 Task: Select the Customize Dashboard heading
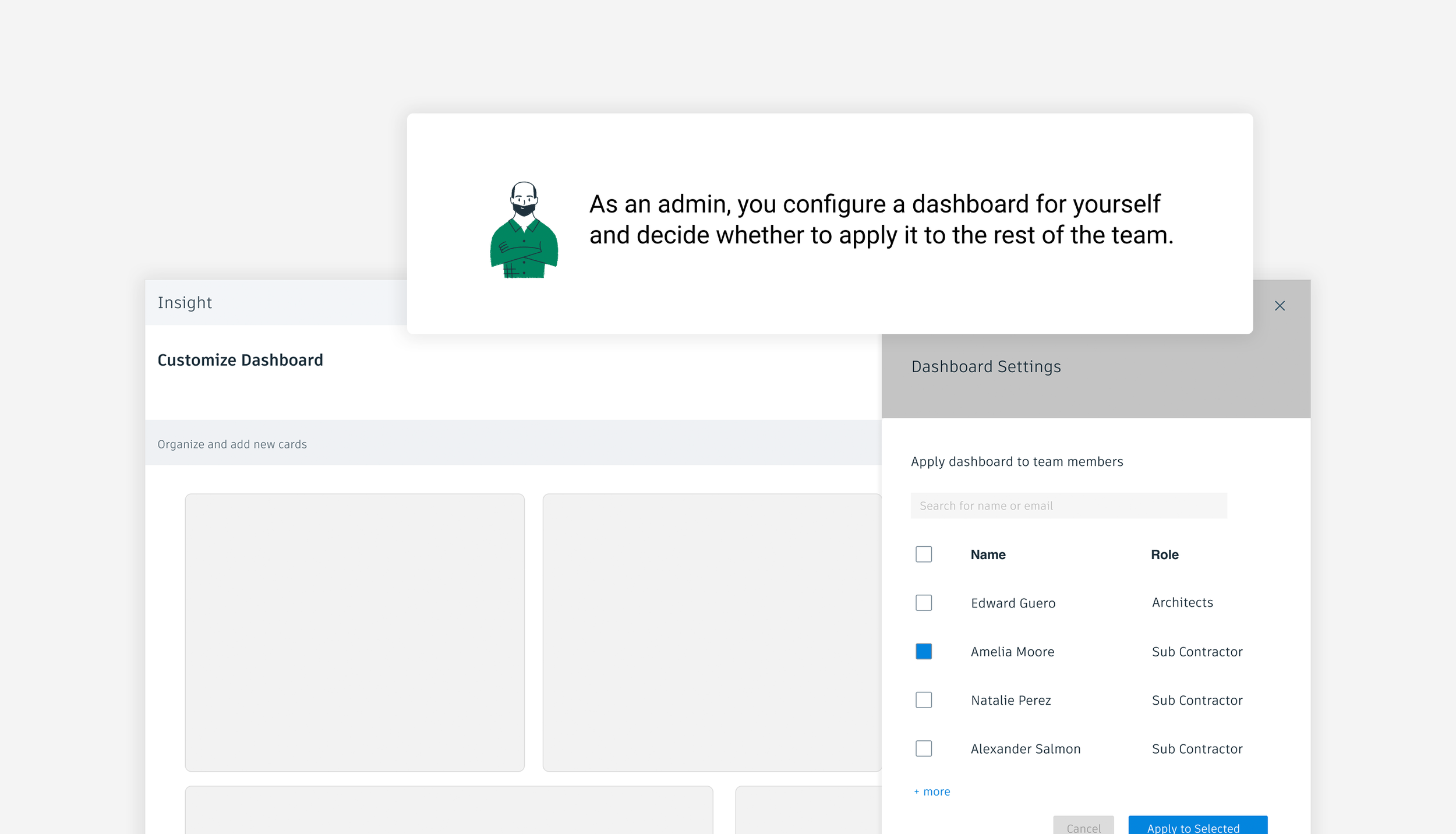240,360
